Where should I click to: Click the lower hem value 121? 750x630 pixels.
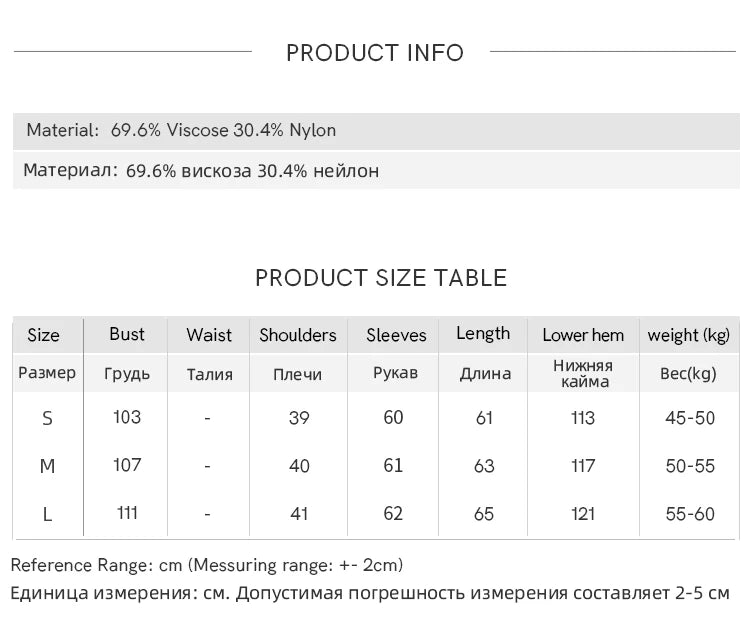[x=583, y=514]
